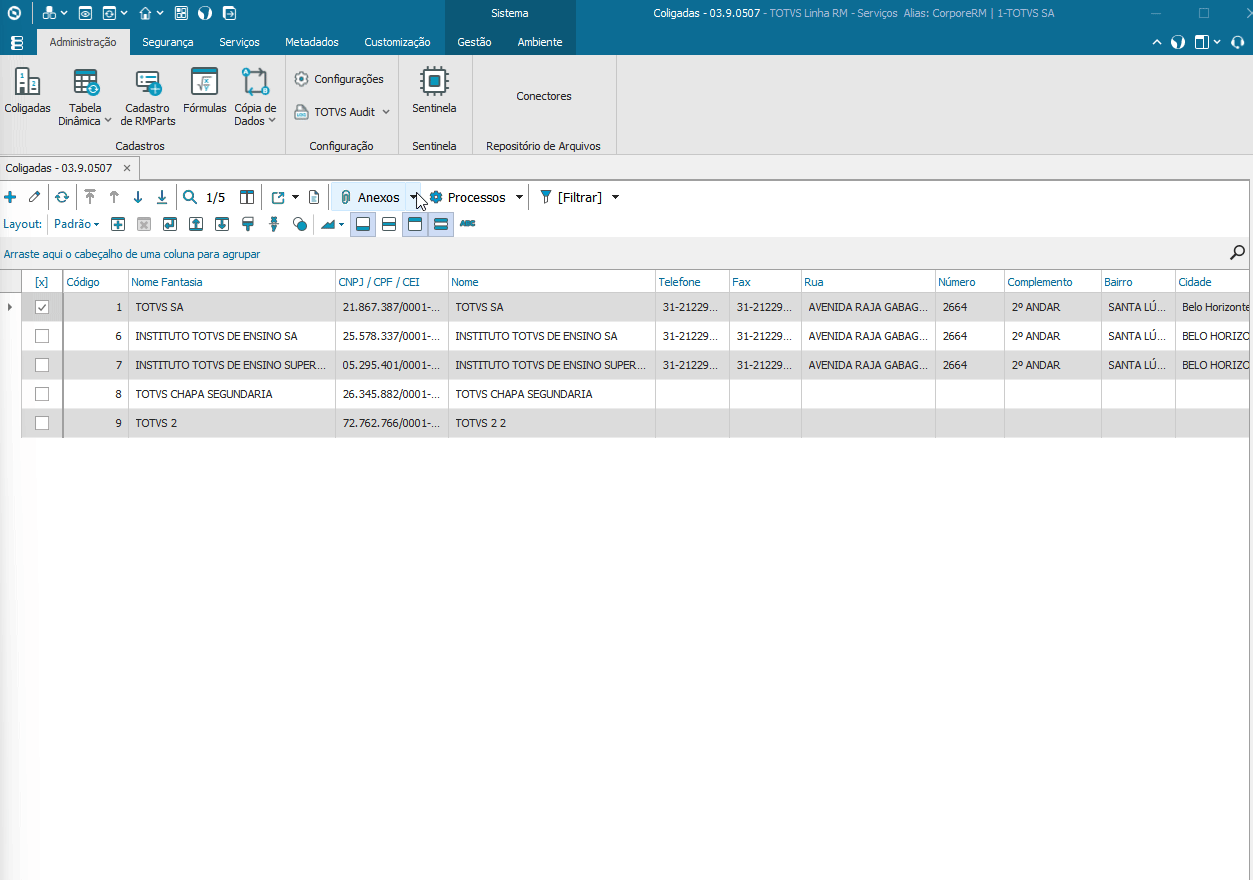
Task: Click the [Filtrar] button
Action: tap(571, 197)
